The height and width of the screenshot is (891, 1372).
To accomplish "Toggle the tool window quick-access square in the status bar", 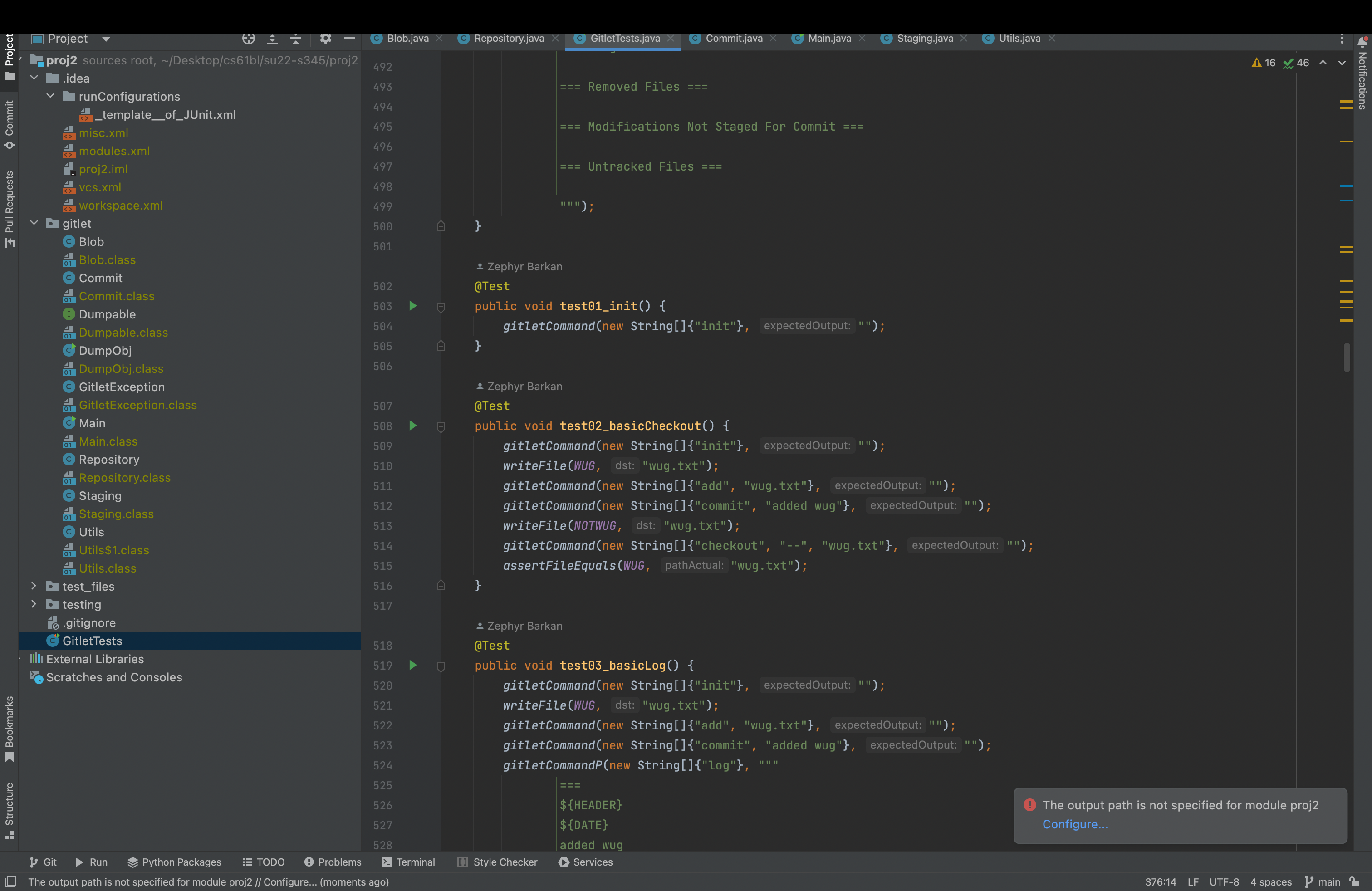I will 10,882.
